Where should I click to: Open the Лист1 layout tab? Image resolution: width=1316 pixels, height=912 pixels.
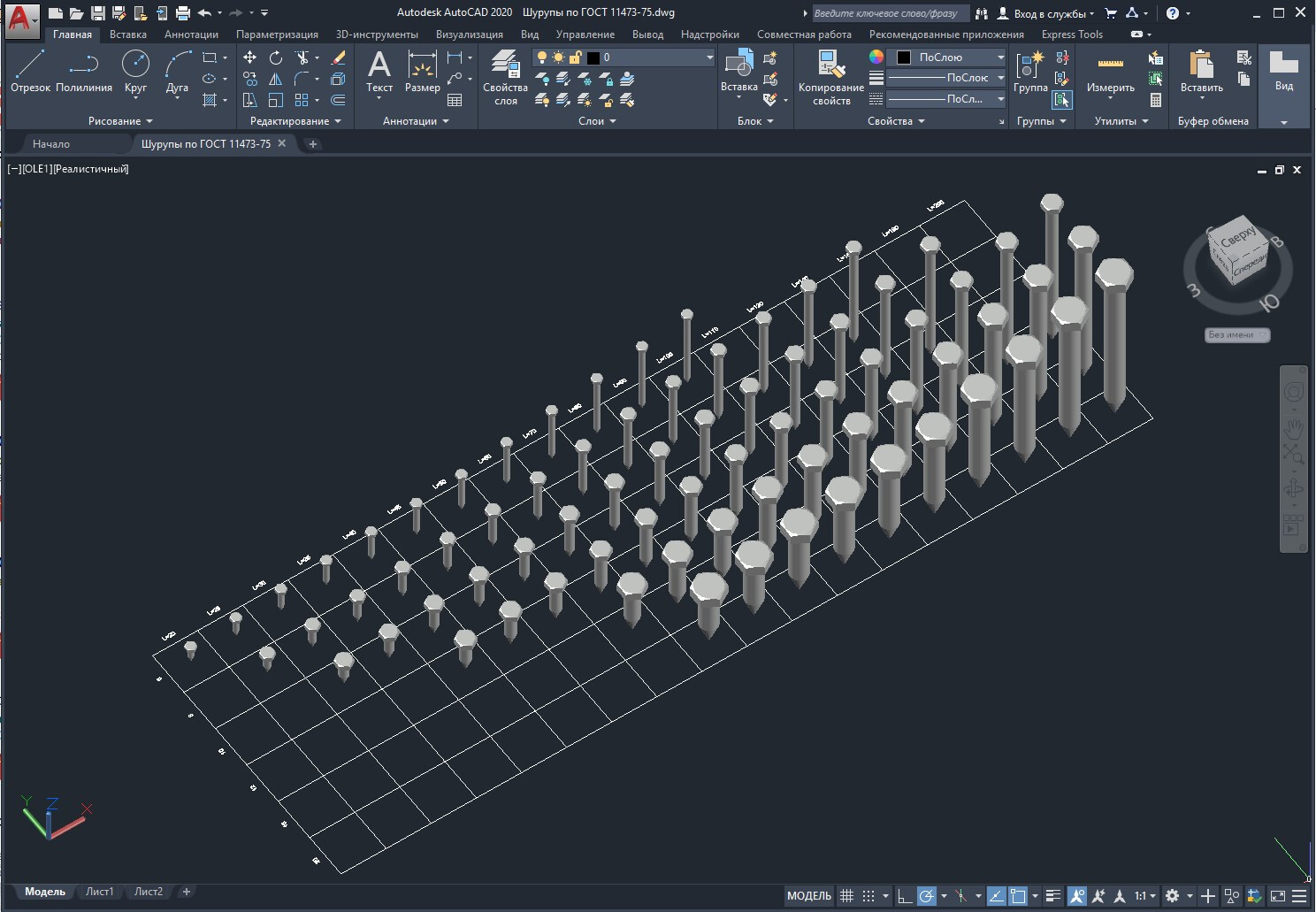(99, 892)
